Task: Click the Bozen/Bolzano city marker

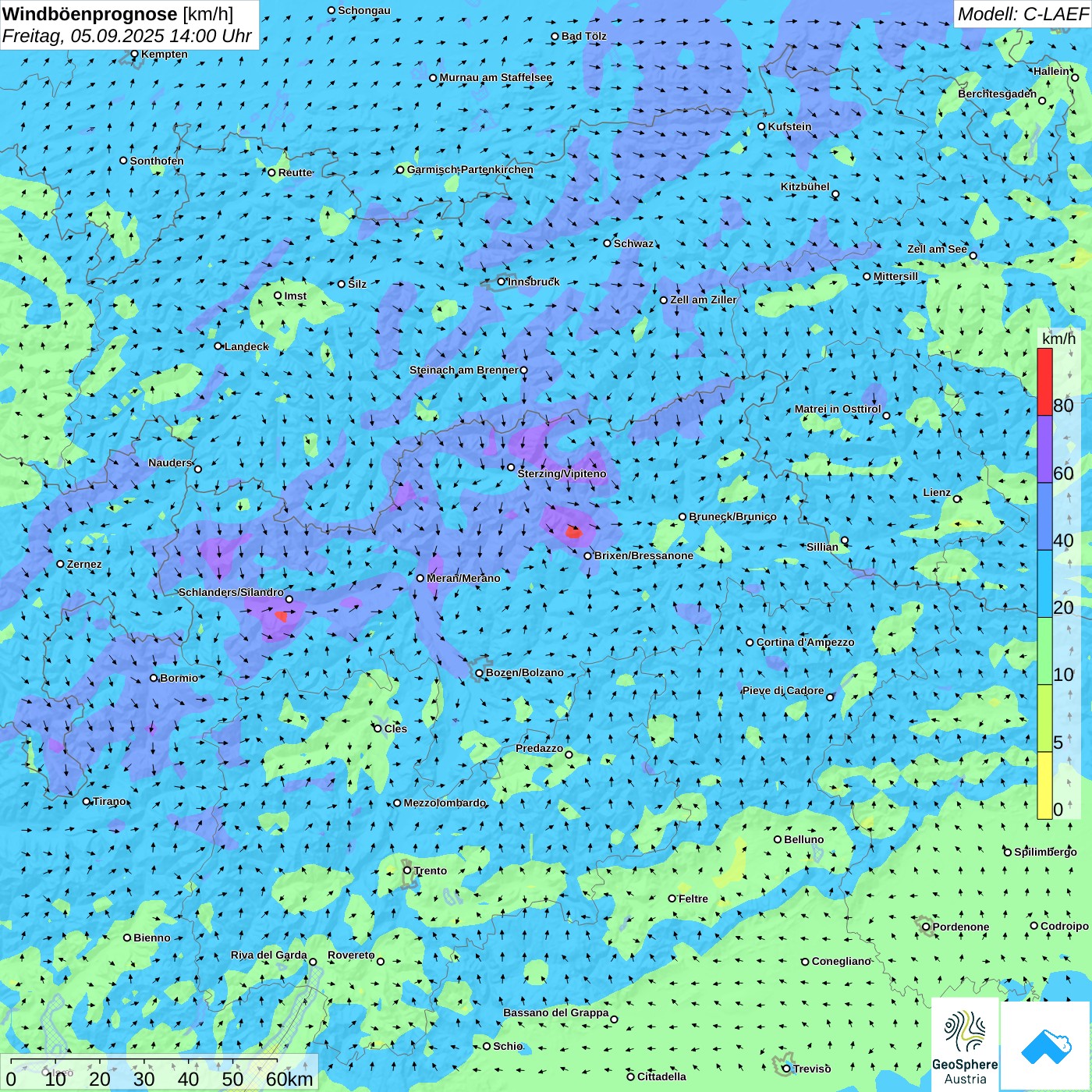Action: [480, 672]
